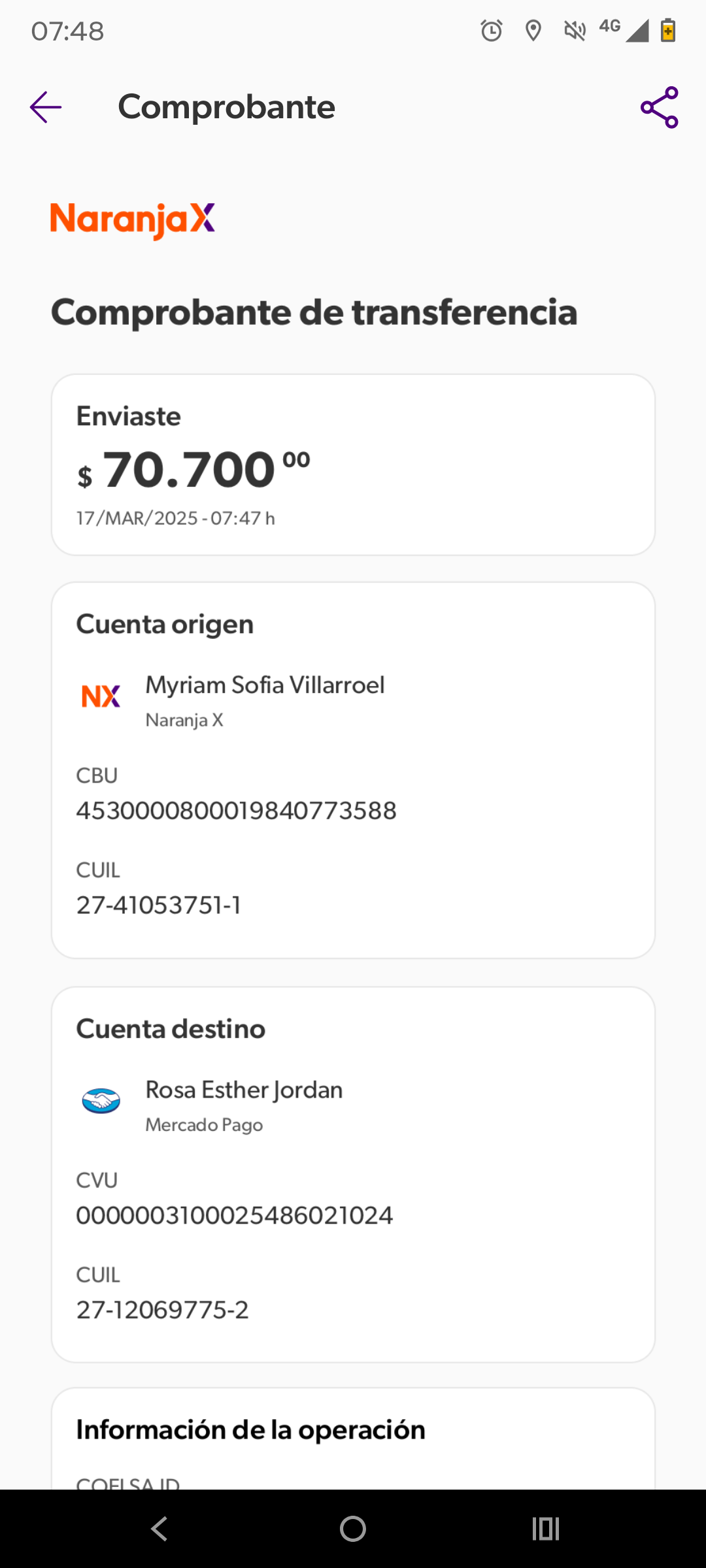The width and height of the screenshot is (706, 1568).
Task: Open Android recent apps button
Action: 546,1529
